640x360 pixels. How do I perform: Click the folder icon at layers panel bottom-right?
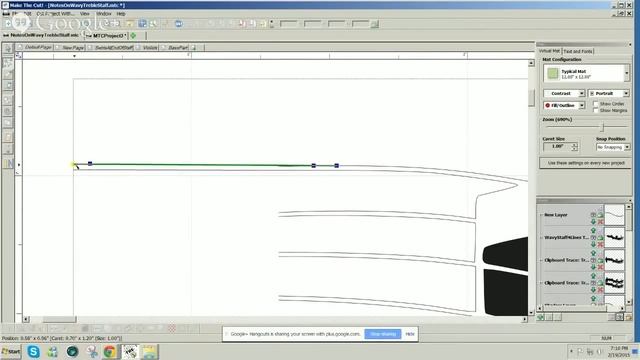628,317
